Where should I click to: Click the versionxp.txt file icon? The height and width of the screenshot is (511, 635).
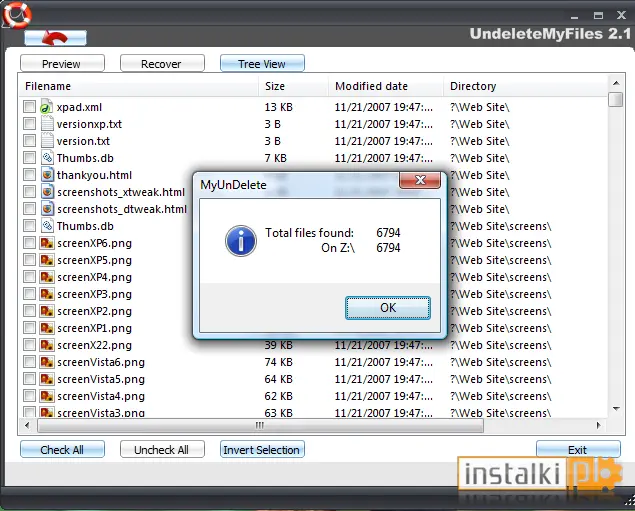tap(47, 124)
